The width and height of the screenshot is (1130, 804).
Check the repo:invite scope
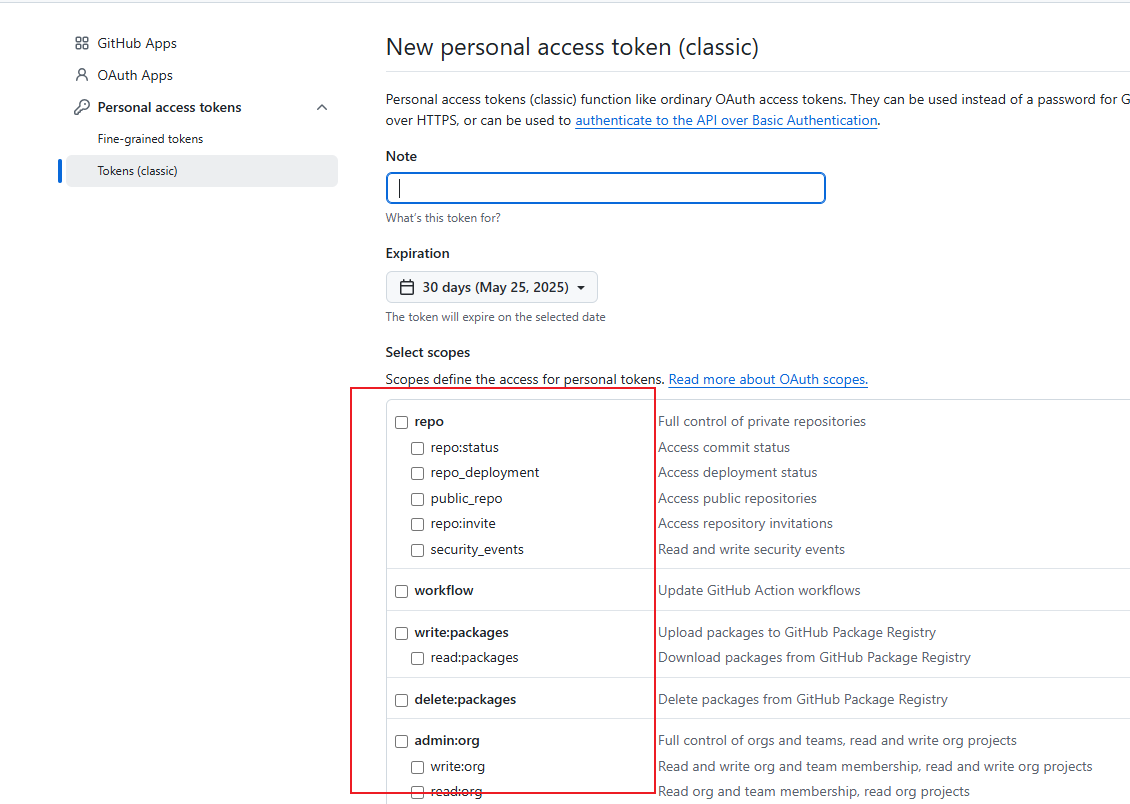point(417,524)
